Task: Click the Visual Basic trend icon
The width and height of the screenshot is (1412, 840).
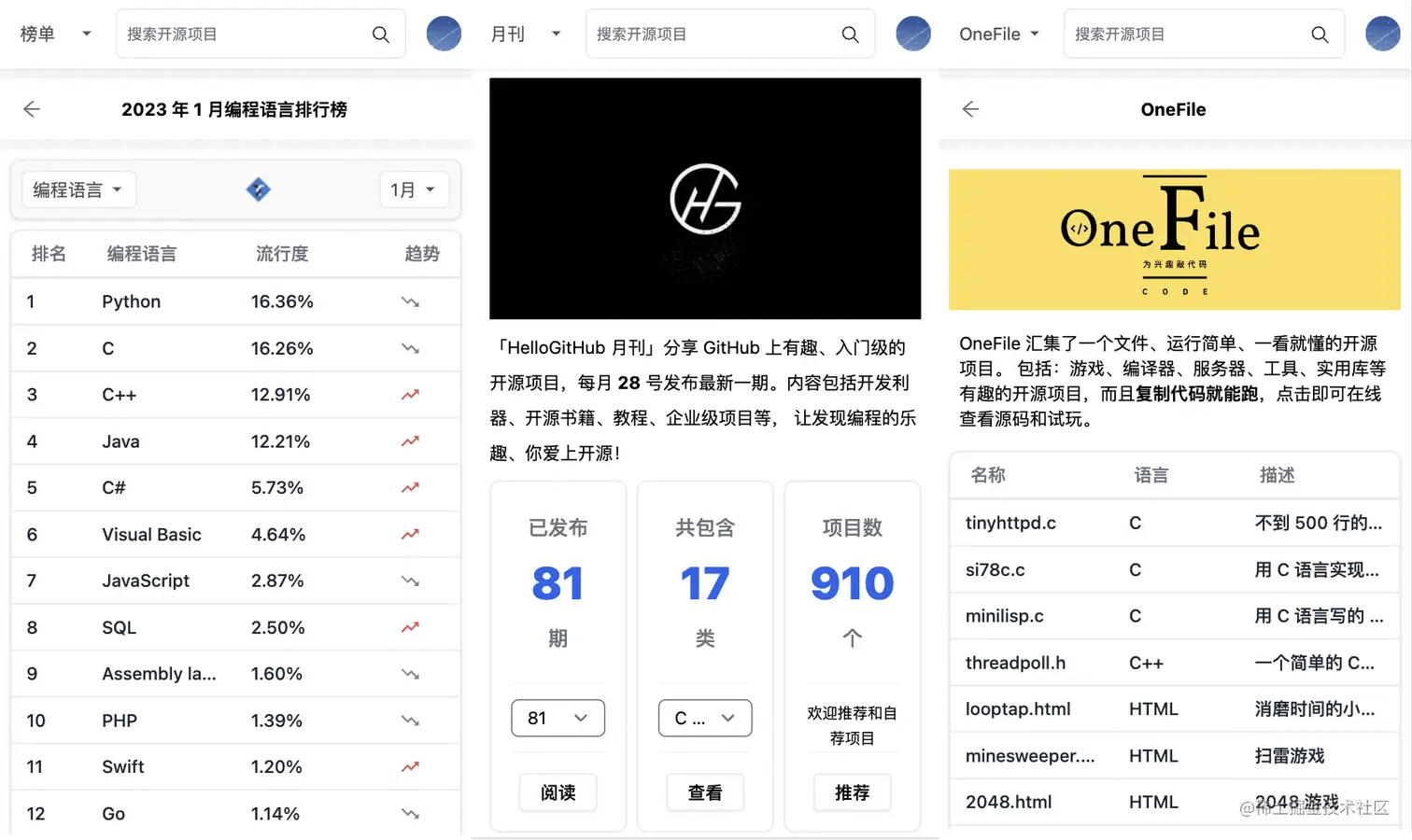Action: [410, 534]
